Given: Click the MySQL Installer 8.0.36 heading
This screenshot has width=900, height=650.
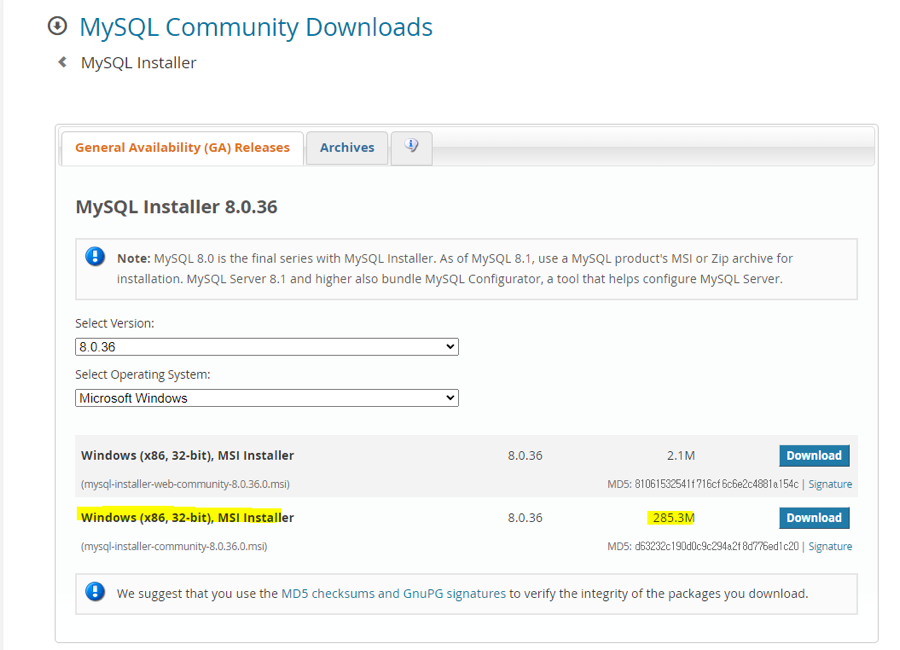Looking at the screenshot, I should [176, 207].
